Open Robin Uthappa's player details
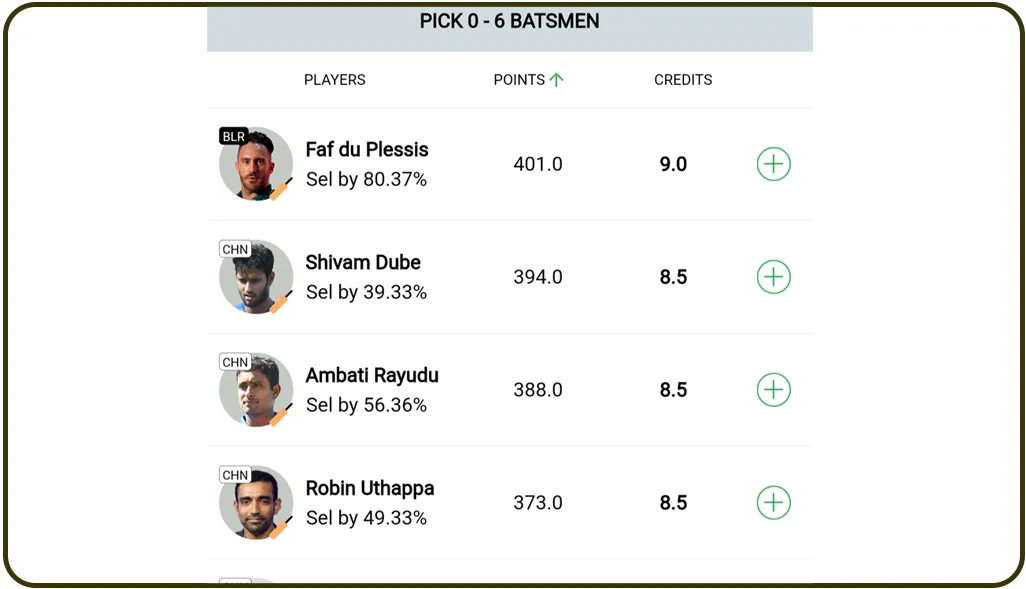The height and width of the screenshot is (589, 1026). [x=370, y=489]
